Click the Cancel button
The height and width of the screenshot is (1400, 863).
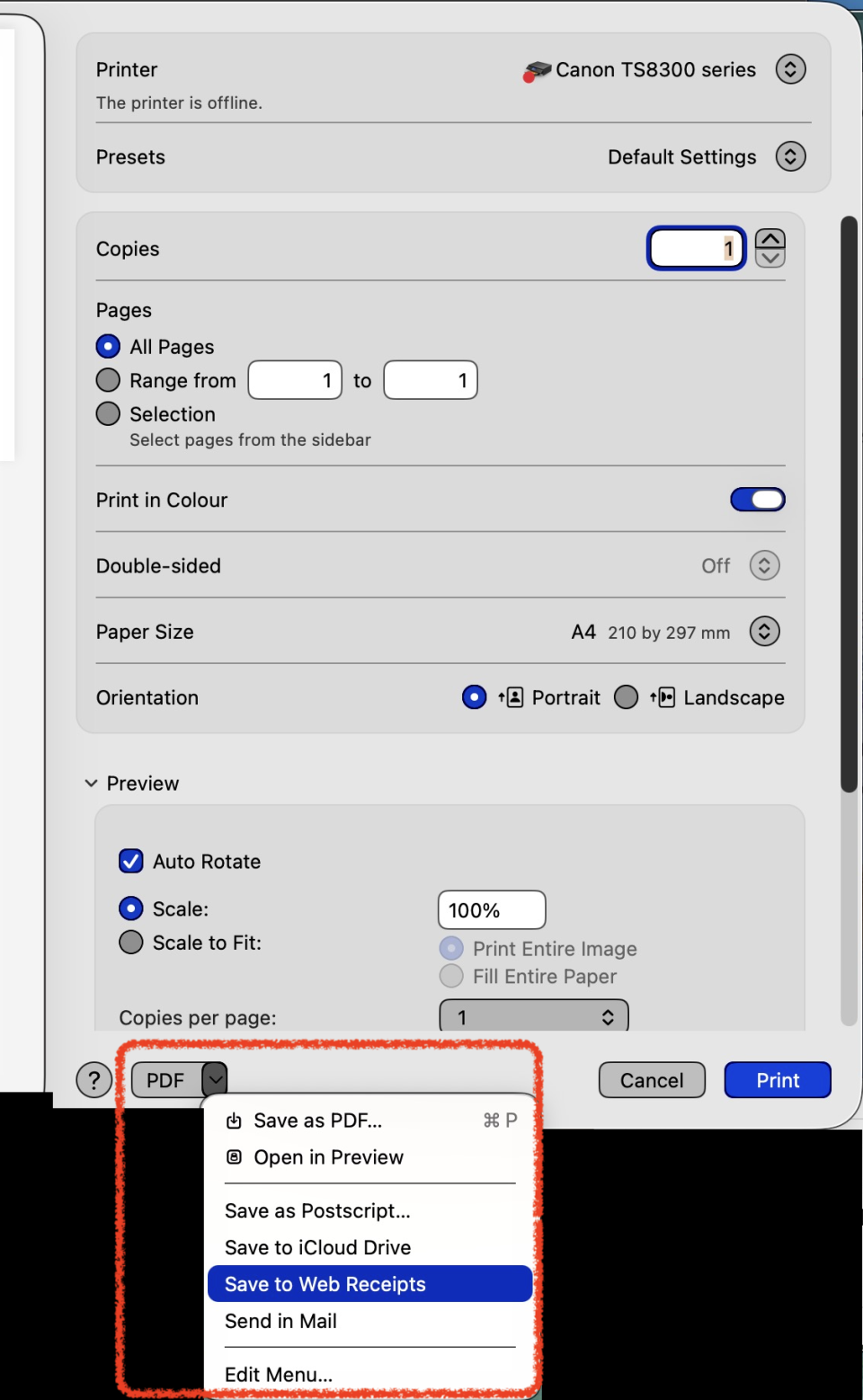click(x=652, y=1080)
